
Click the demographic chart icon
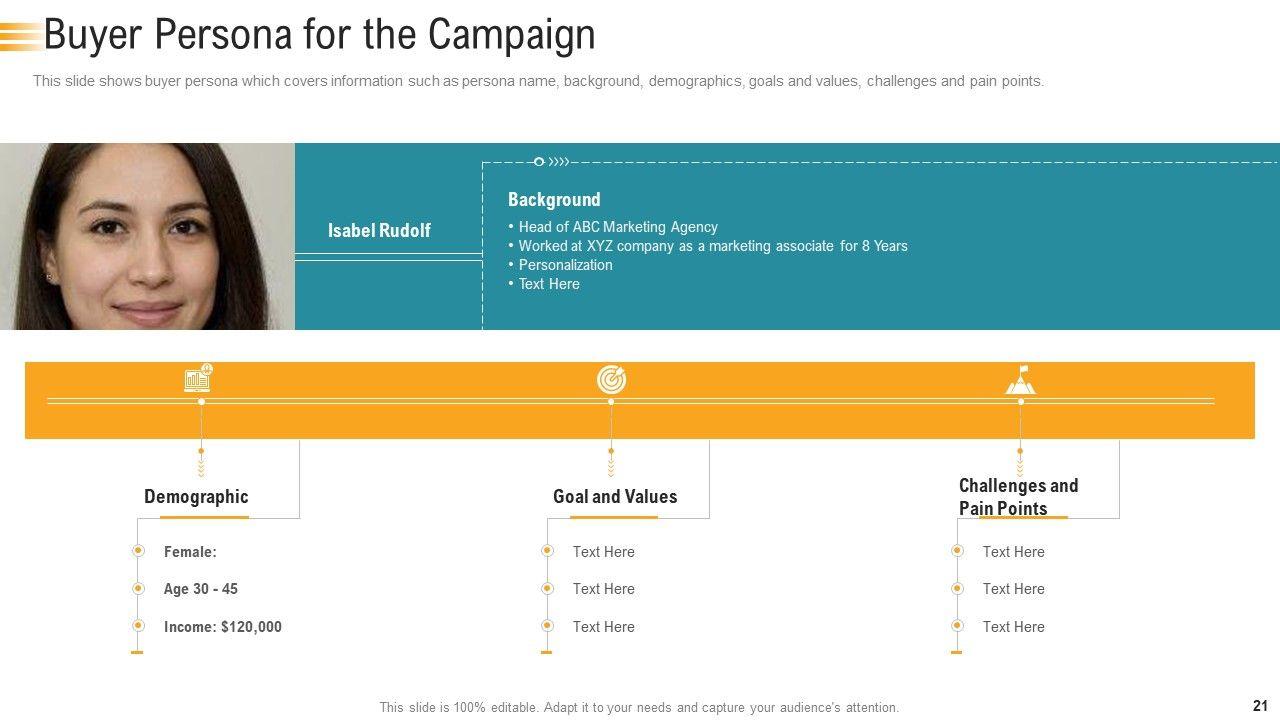click(x=198, y=378)
